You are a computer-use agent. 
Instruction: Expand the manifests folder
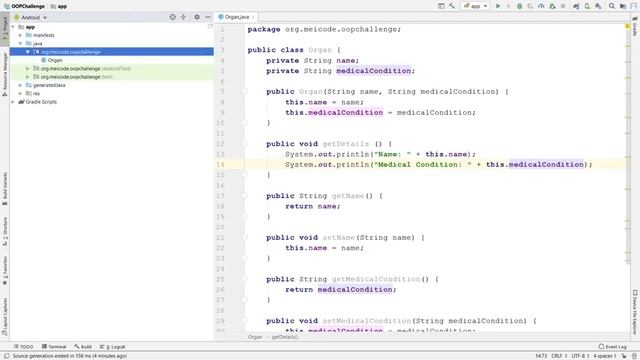coord(20,35)
